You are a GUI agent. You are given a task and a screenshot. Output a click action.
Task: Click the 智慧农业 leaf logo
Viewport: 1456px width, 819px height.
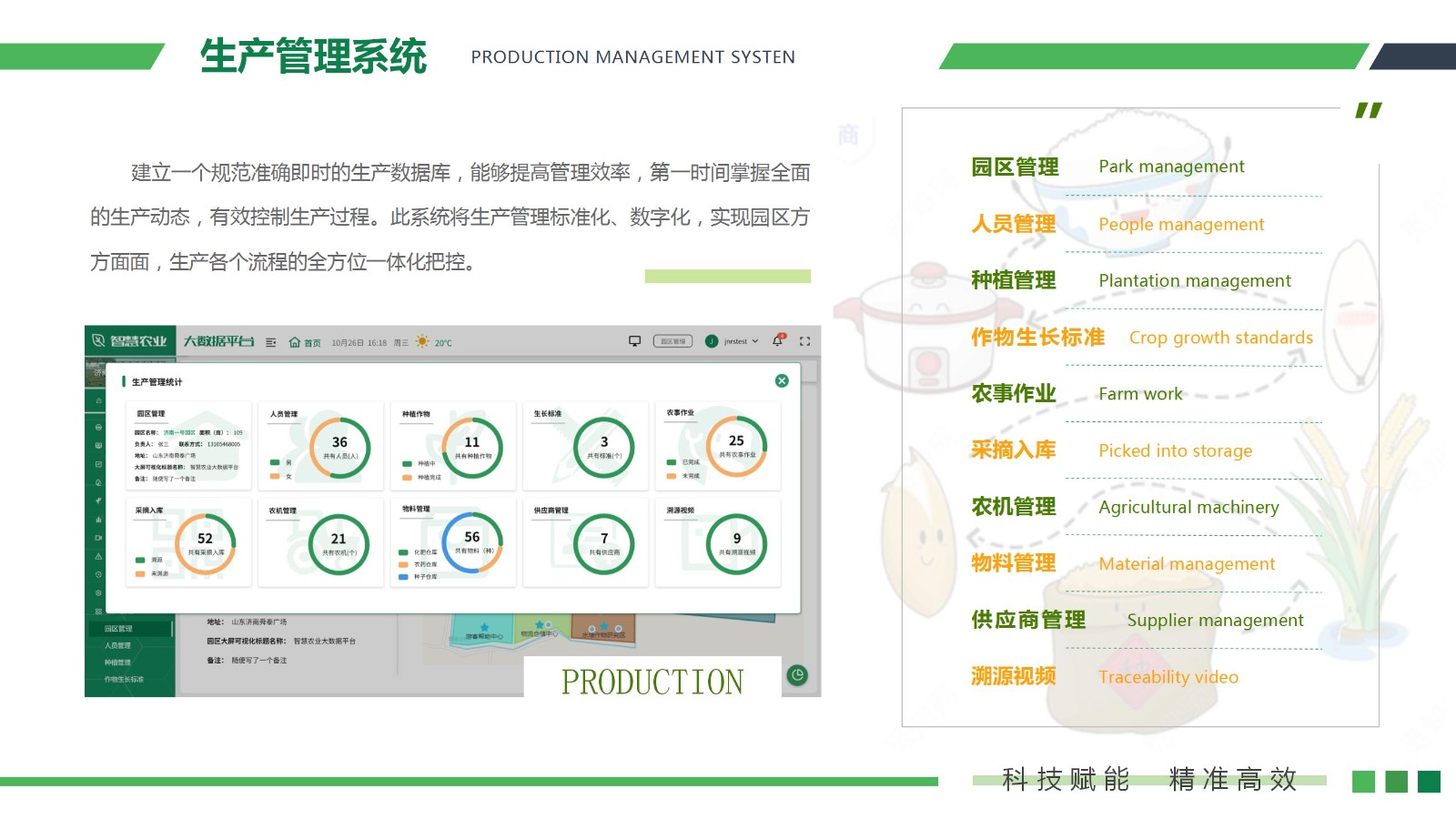point(98,341)
